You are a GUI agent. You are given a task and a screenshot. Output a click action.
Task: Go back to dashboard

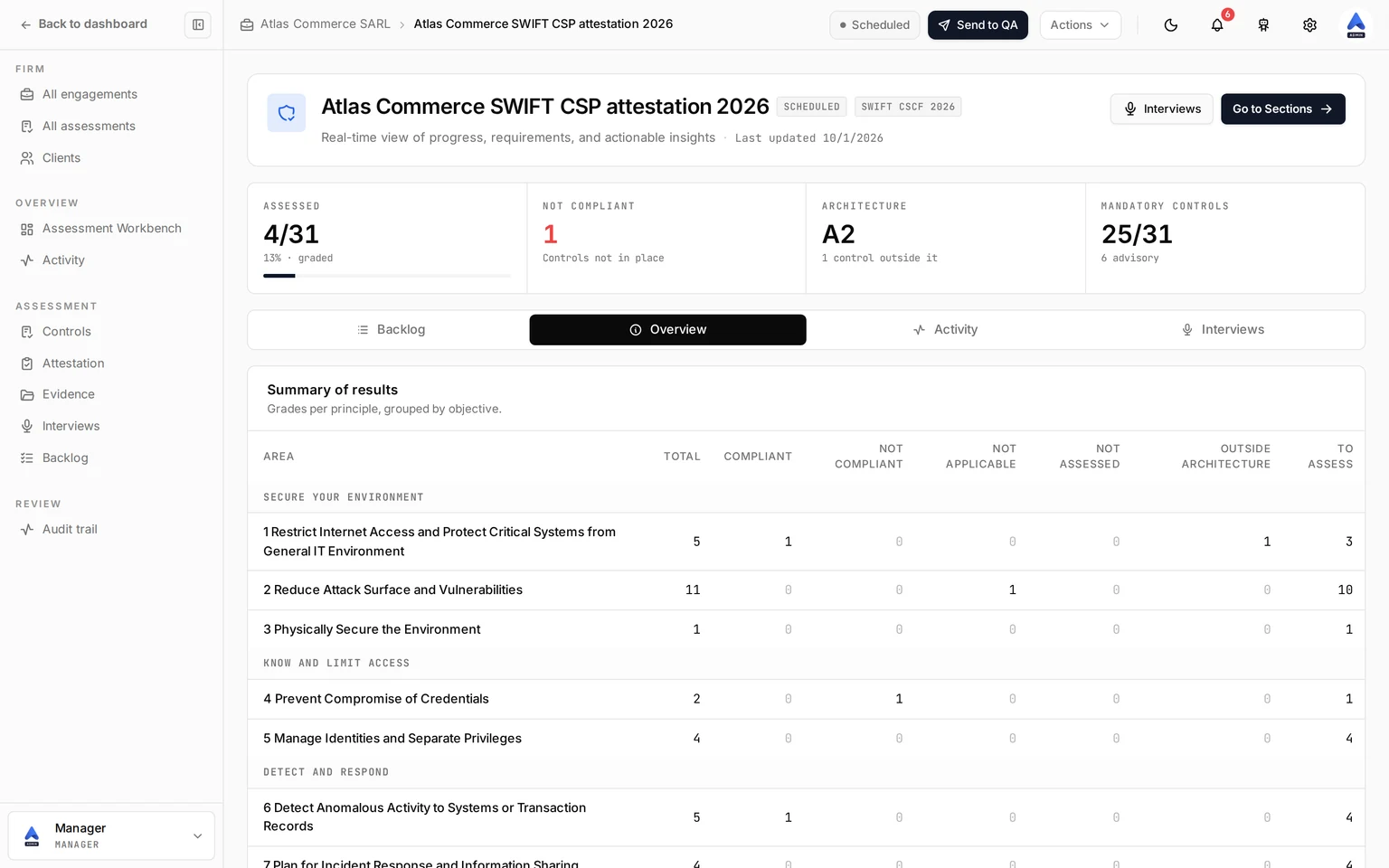(83, 24)
